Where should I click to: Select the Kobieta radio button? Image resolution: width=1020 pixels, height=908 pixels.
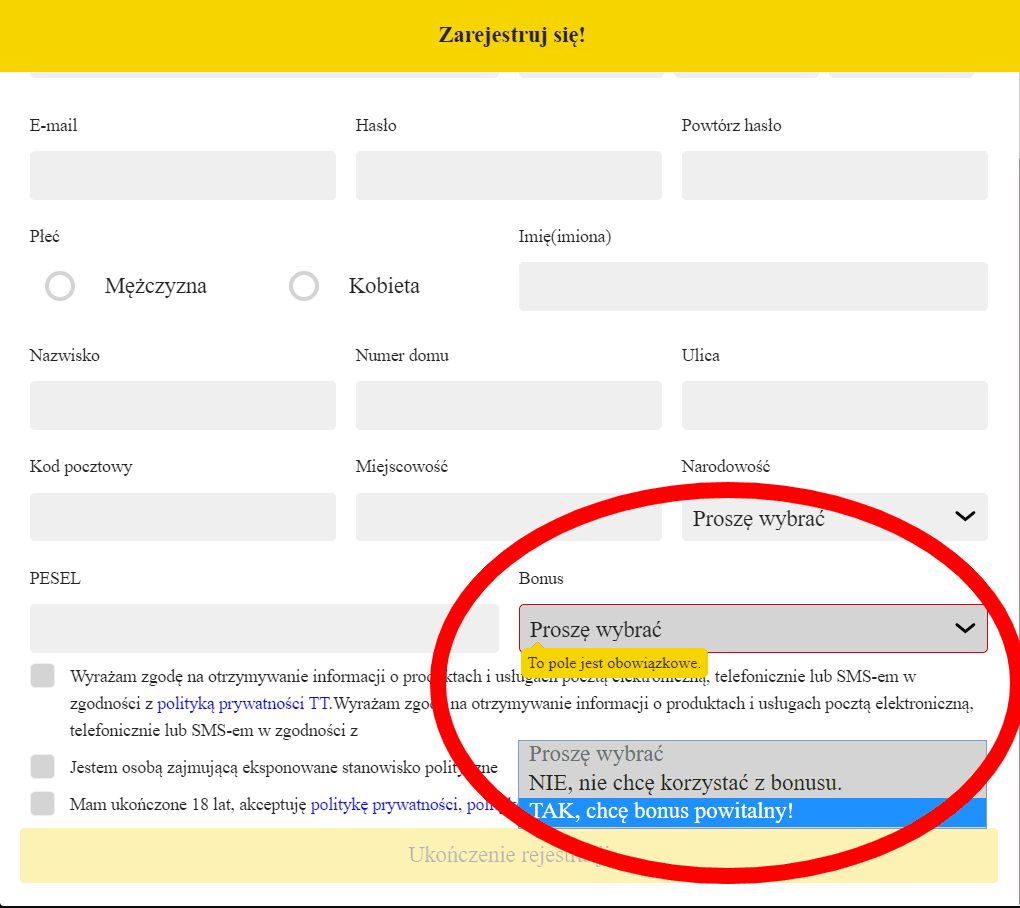click(x=304, y=286)
